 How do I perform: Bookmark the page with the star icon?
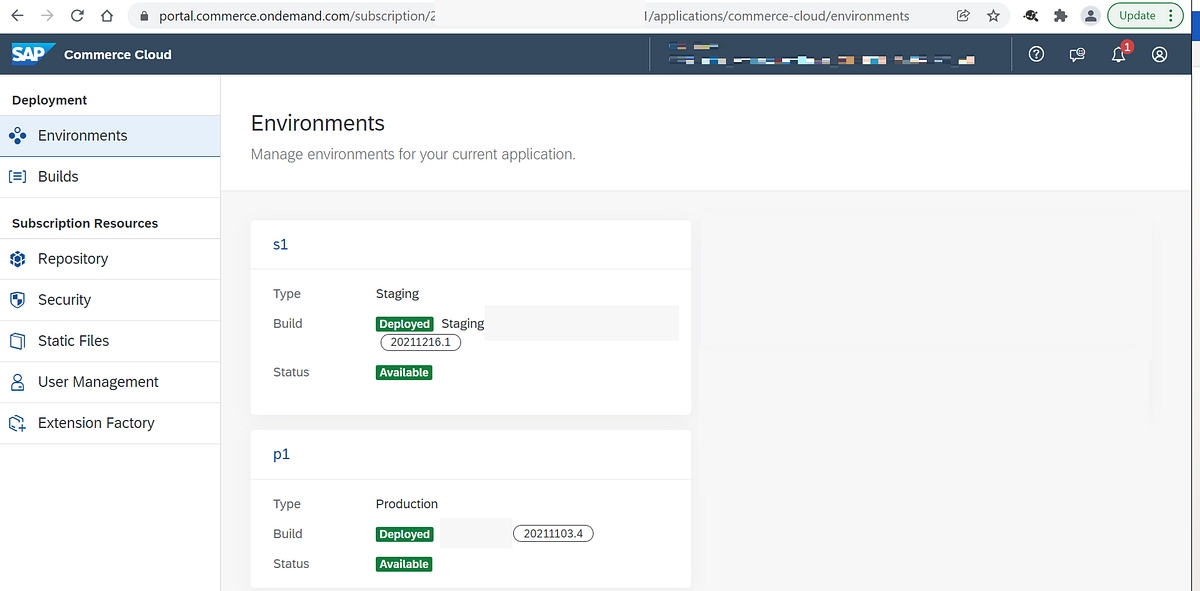992,15
